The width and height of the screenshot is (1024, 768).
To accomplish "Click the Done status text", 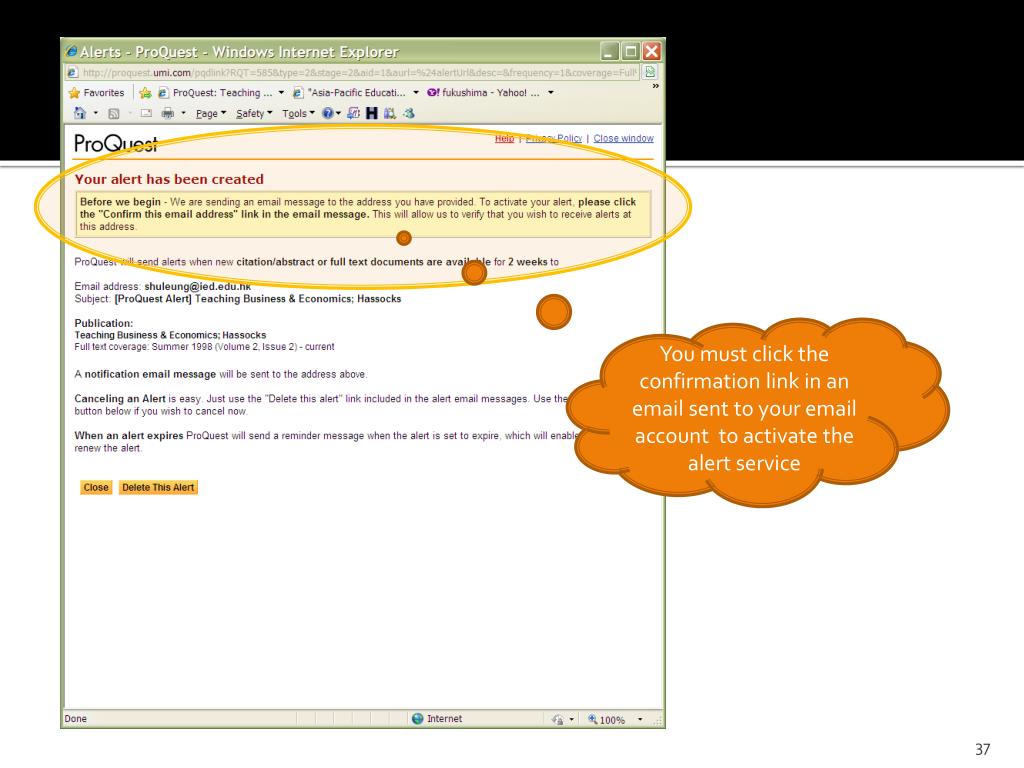I will pos(76,718).
